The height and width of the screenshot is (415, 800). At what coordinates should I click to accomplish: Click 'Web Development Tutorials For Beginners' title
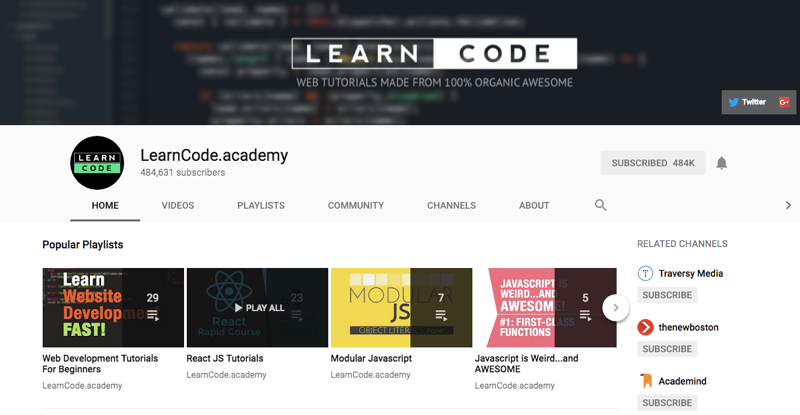pyautogui.click(x=100, y=363)
